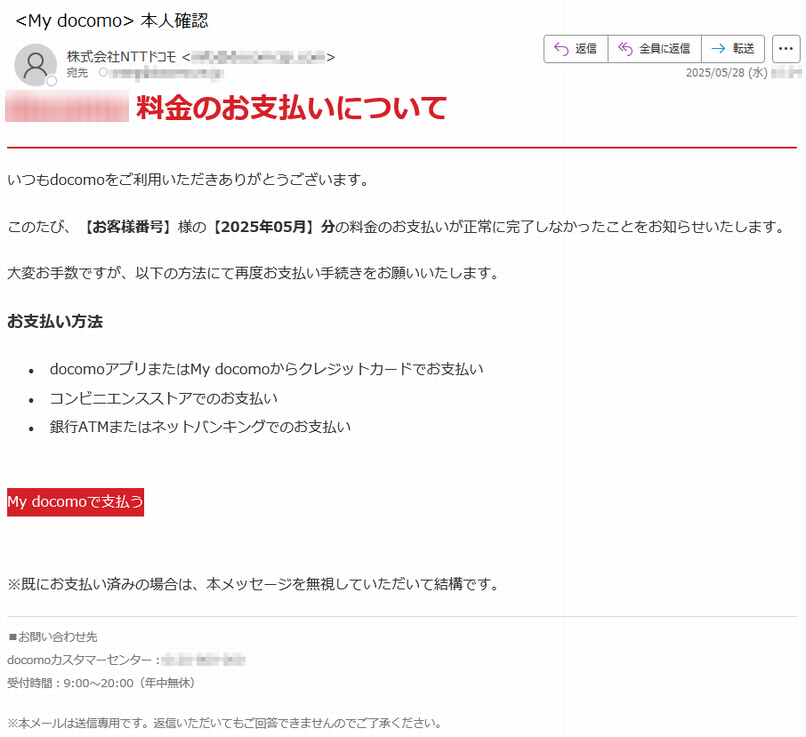
Task: Click the presence status circle on avatar
Action: pyautogui.click(x=51, y=81)
